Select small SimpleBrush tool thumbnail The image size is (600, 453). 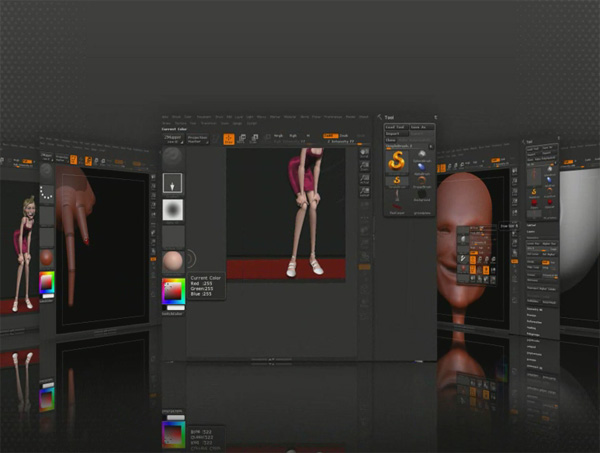pos(397,181)
